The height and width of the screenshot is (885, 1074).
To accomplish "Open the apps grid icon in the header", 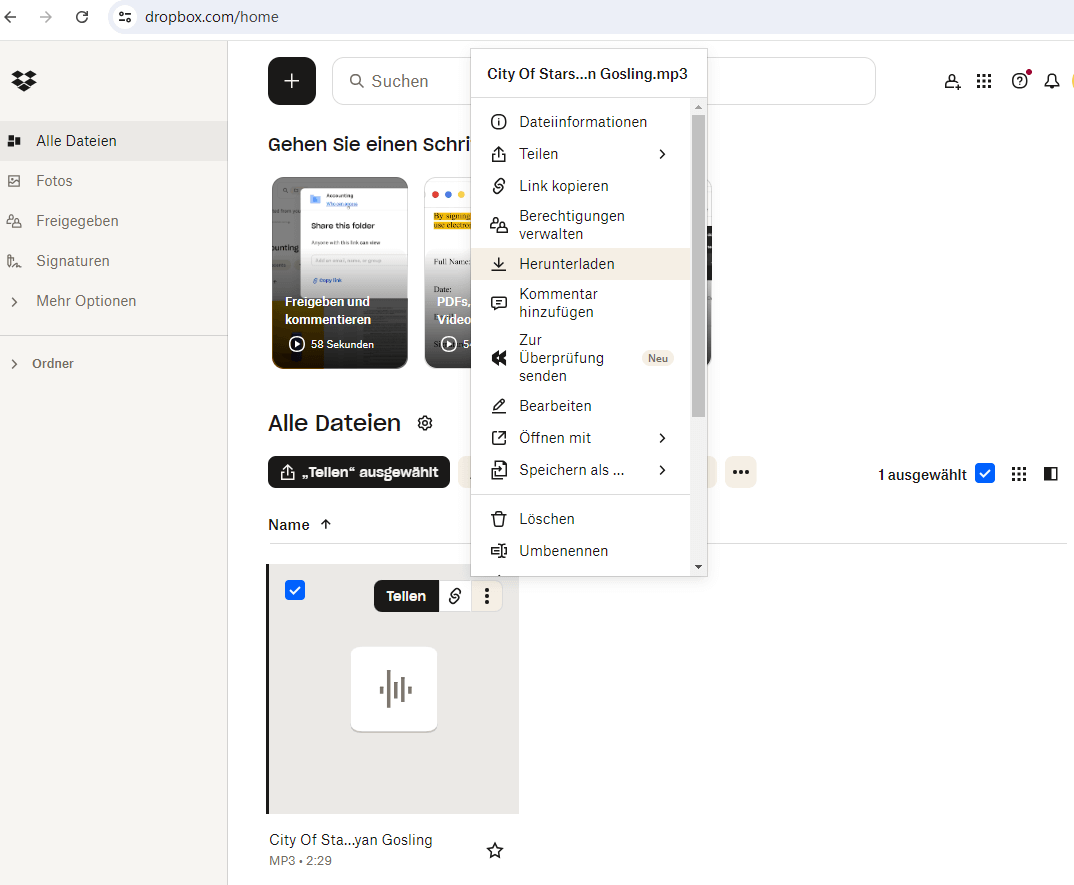I will click(x=984, y=82).
